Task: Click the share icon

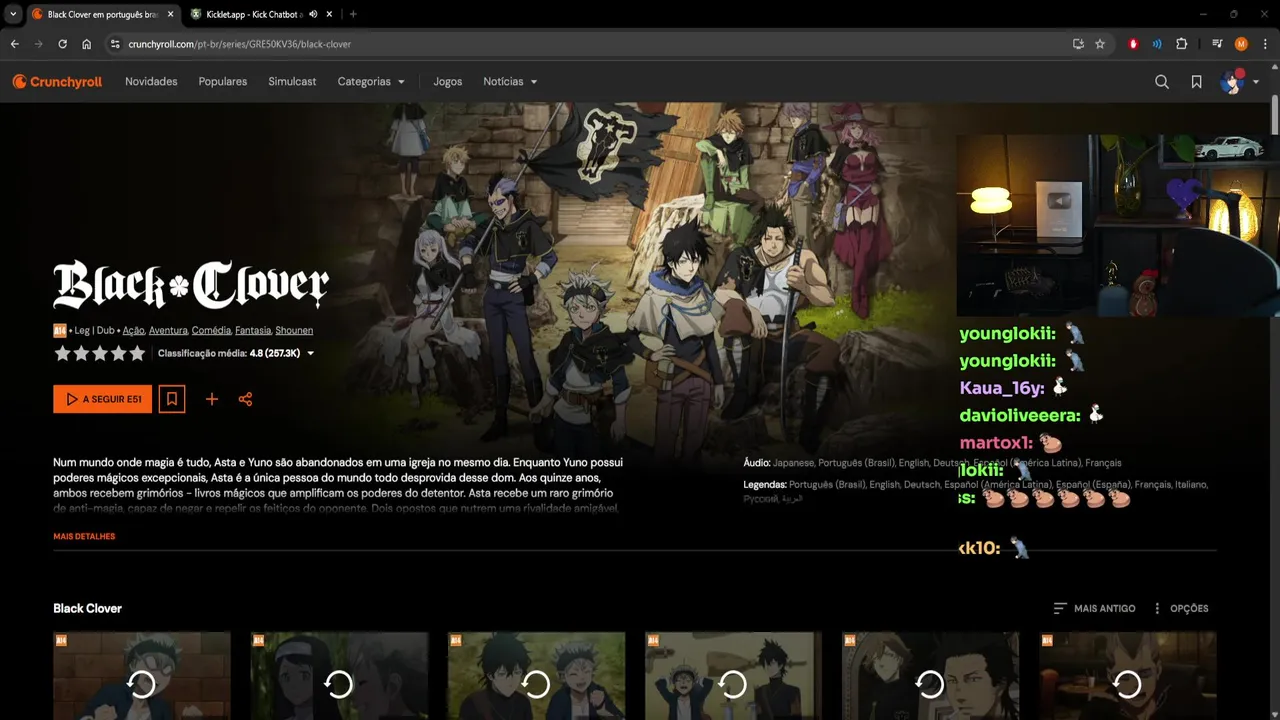Action: coord(245,399)
